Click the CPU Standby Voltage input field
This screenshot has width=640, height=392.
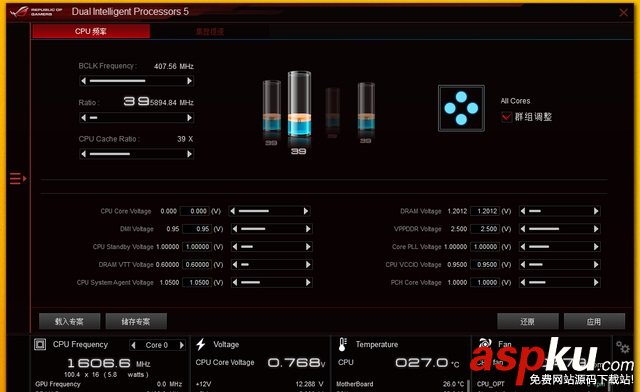click(x=197, y=247)
